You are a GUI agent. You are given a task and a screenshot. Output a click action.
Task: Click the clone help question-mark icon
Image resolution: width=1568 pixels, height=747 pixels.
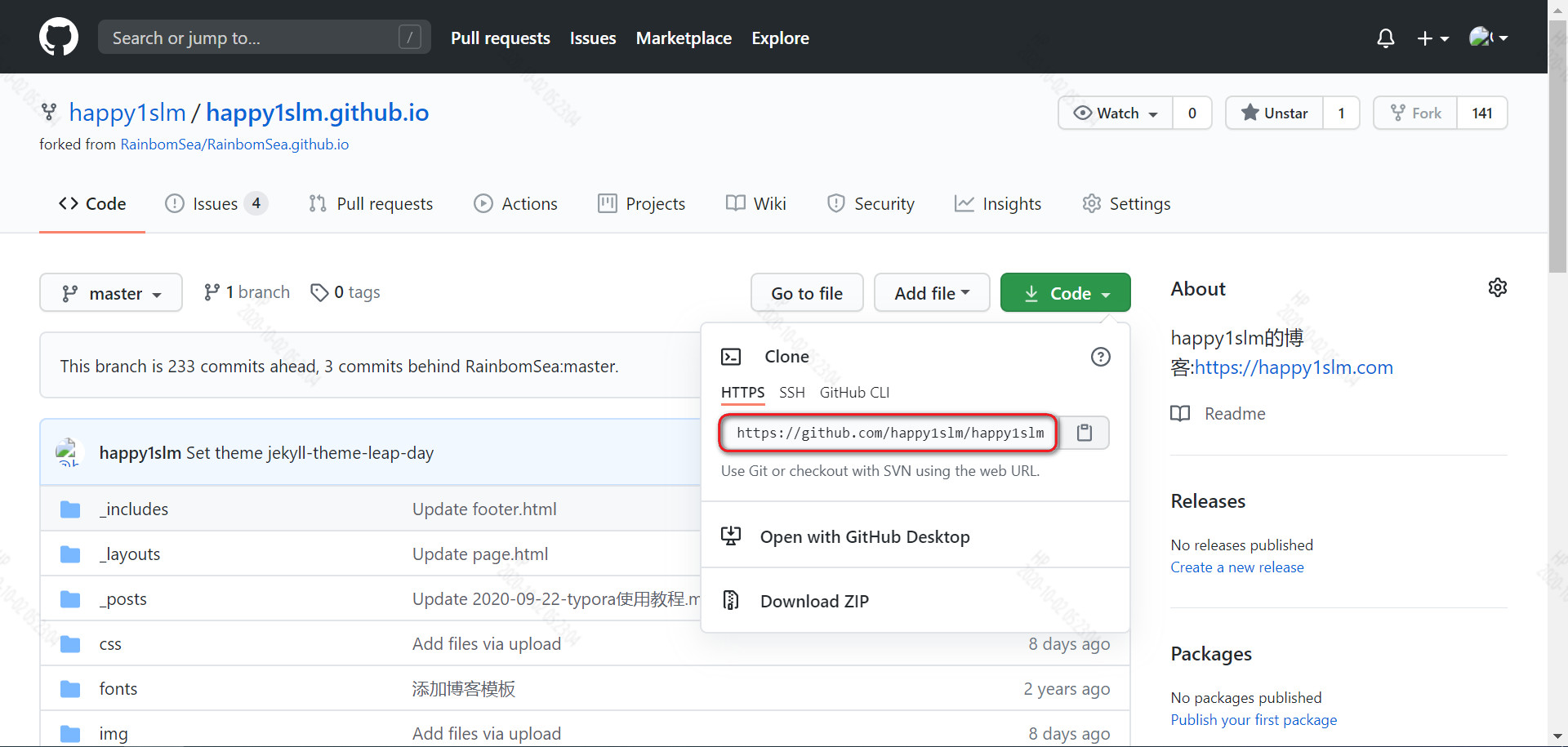point(1101,357)
